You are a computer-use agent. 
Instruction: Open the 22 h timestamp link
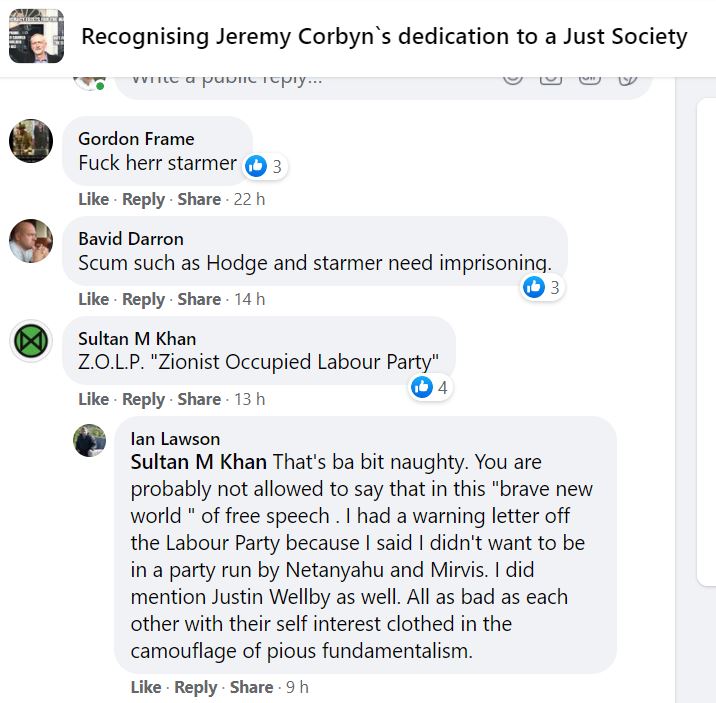(249, 199)
